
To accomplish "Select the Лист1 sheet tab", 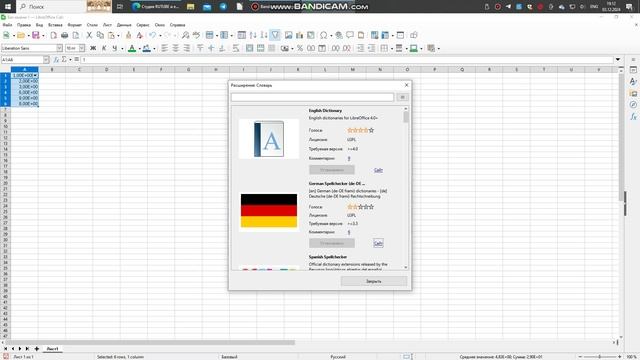I will (52, 349).
